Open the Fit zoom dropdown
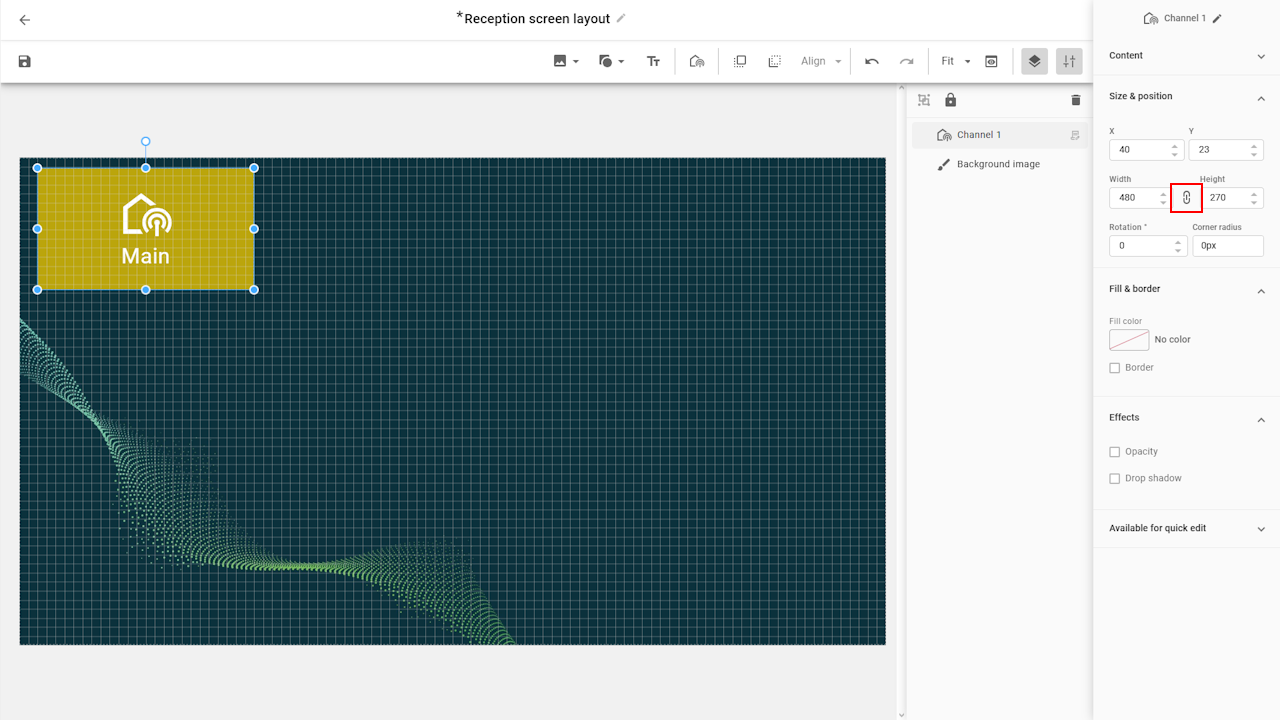The height and width of the screenshot is (720, 1280). [x=956, y=62]
